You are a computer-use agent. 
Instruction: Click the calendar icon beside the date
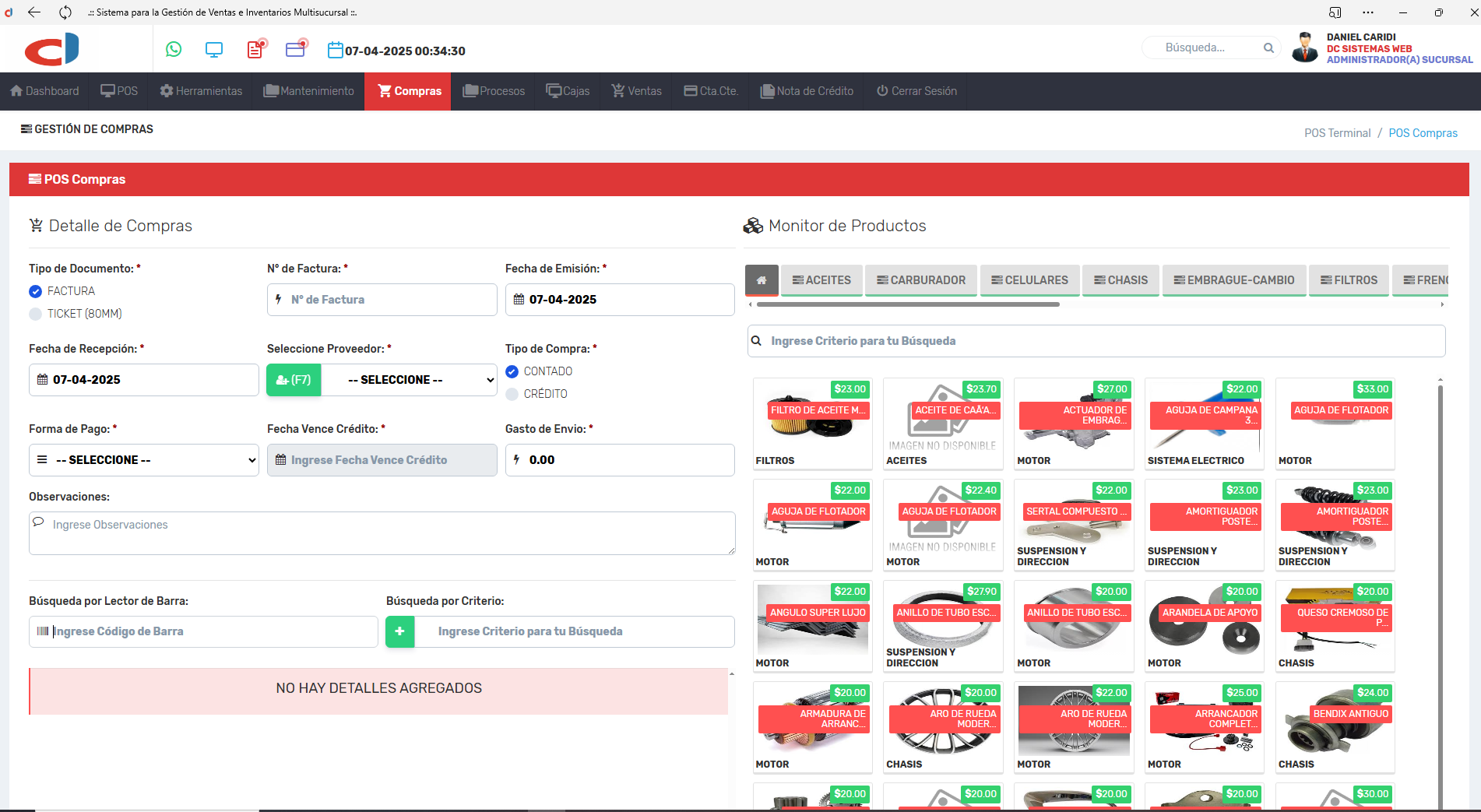click(335, 51)
